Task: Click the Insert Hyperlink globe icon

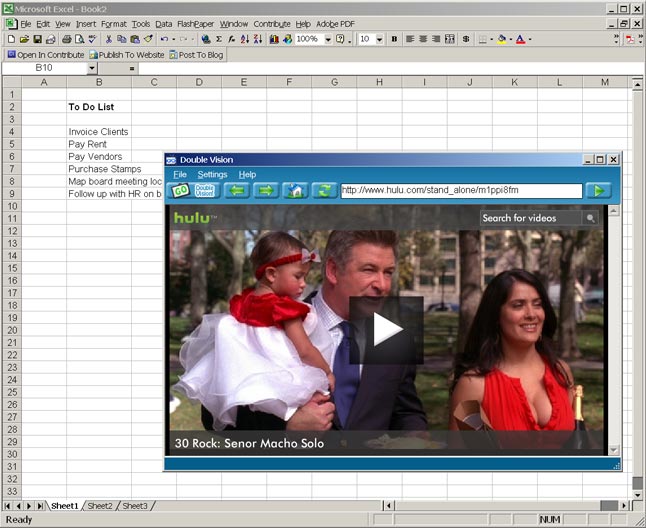Action: pos(206,39)
